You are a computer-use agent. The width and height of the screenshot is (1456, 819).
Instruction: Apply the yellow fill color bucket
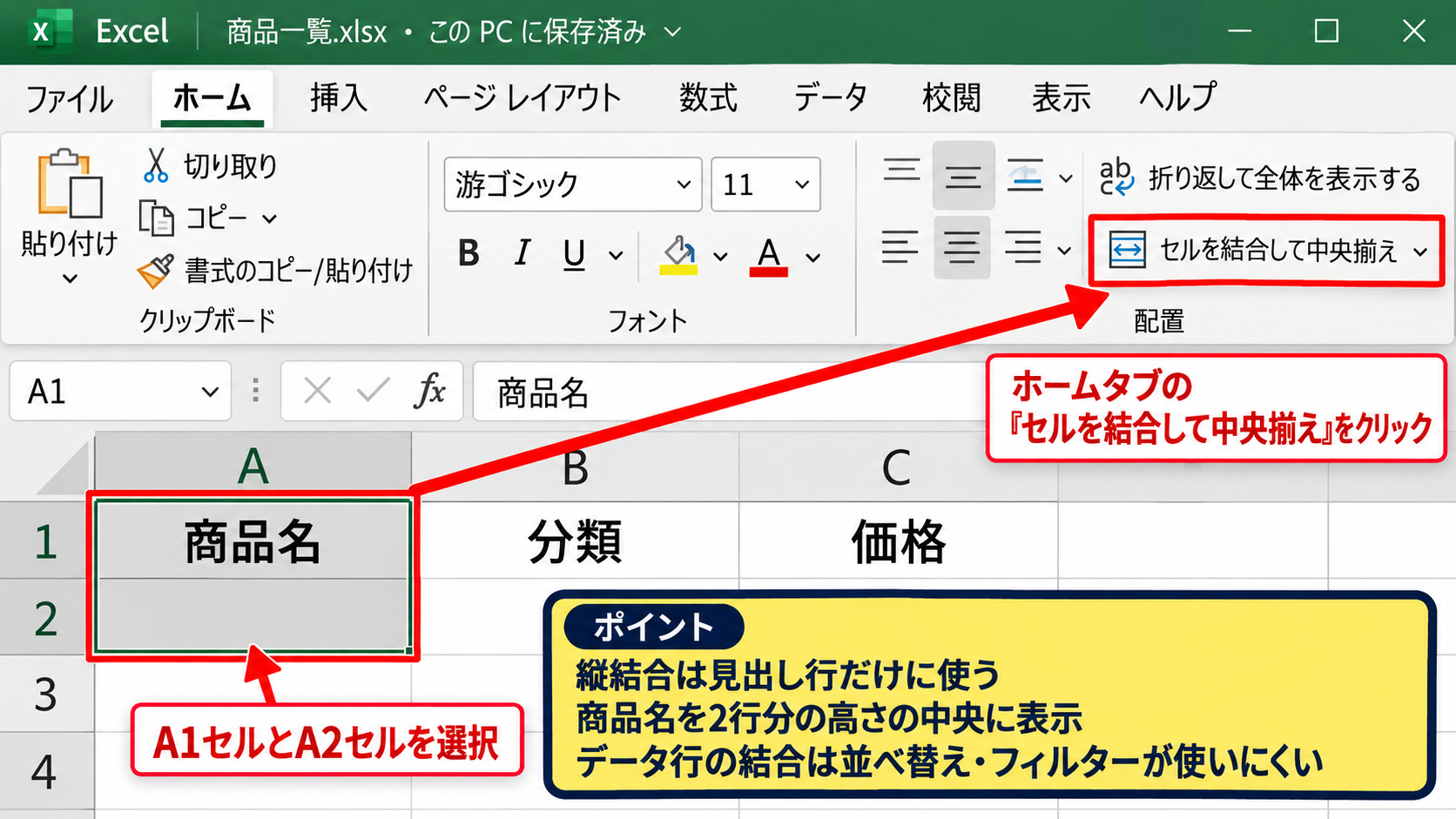point(678,255)
